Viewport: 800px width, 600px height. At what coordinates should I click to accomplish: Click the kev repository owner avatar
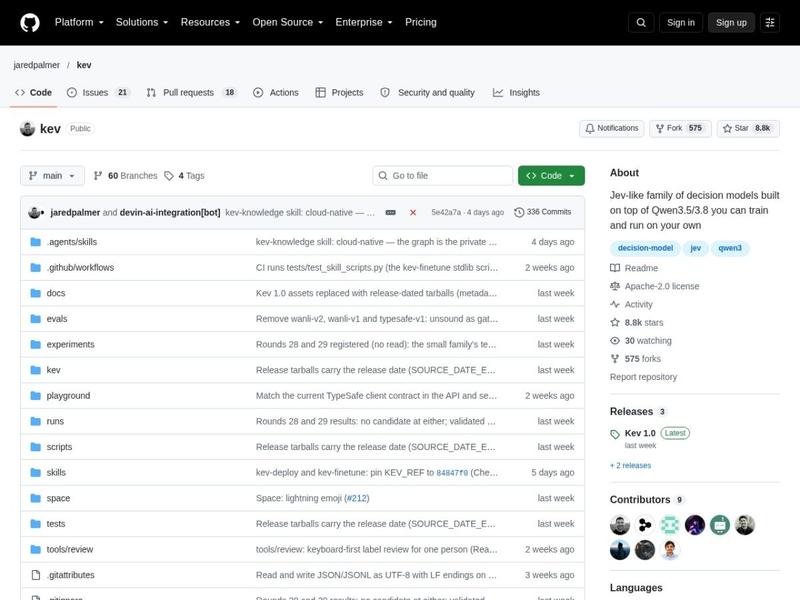pyautogui.click(x=28, y=129)
